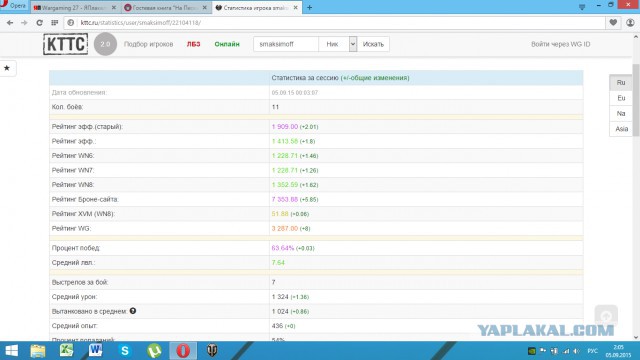Viewport: 640px width, 360px height.
Task: Select the Na region tab
Action: click(x=621, y=113)
